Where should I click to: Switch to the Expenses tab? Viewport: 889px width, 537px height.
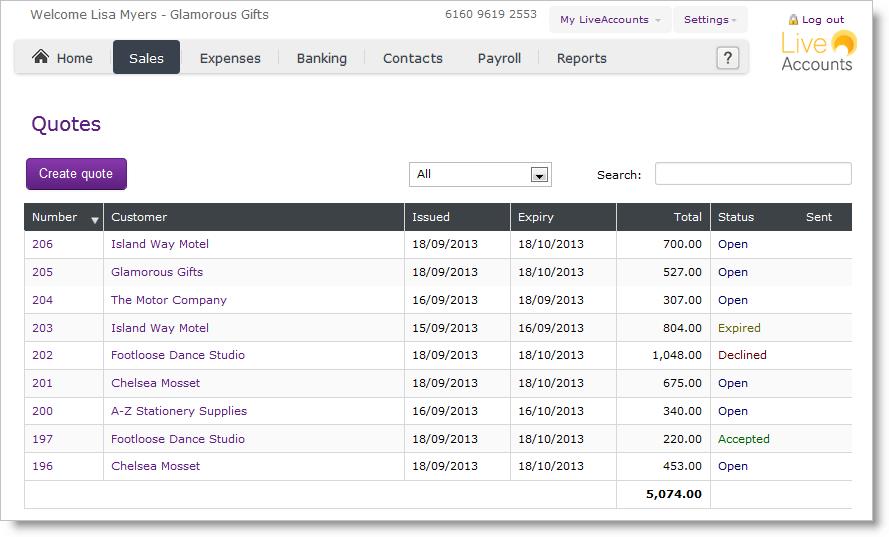click(x=230, y=58)
